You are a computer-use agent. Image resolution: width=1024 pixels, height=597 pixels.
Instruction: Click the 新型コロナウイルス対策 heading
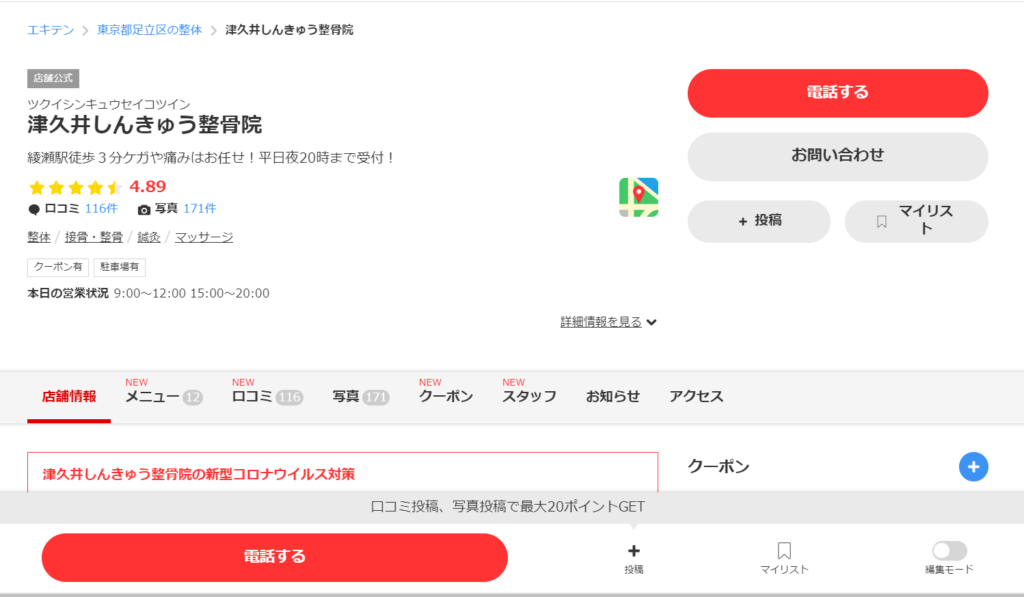click(199, 474)
